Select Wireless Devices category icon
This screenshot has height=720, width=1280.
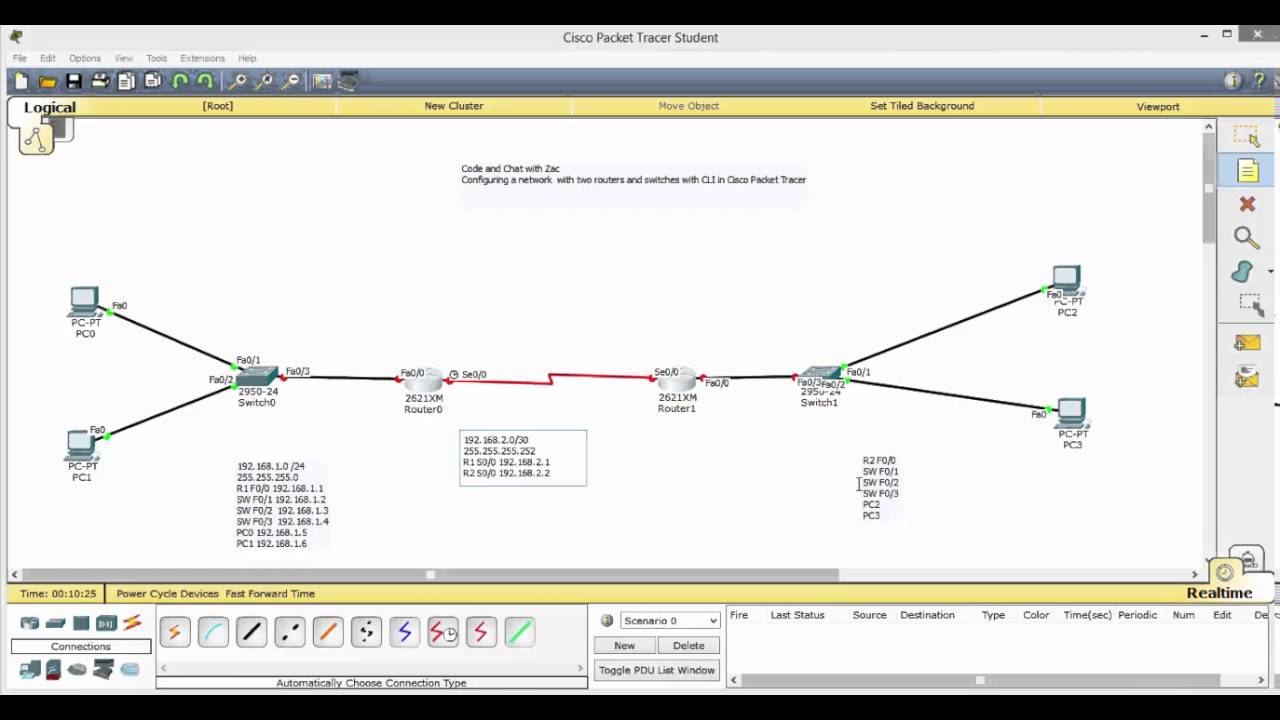[x=106, y=624]
